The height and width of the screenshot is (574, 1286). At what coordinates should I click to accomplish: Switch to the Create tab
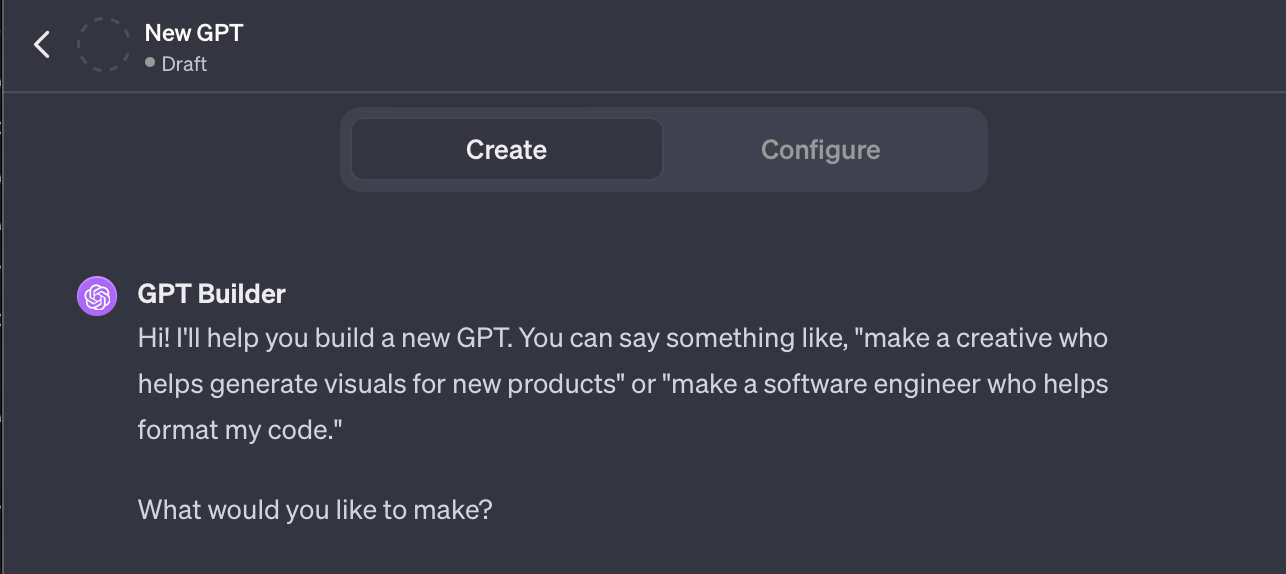[506, 150]
